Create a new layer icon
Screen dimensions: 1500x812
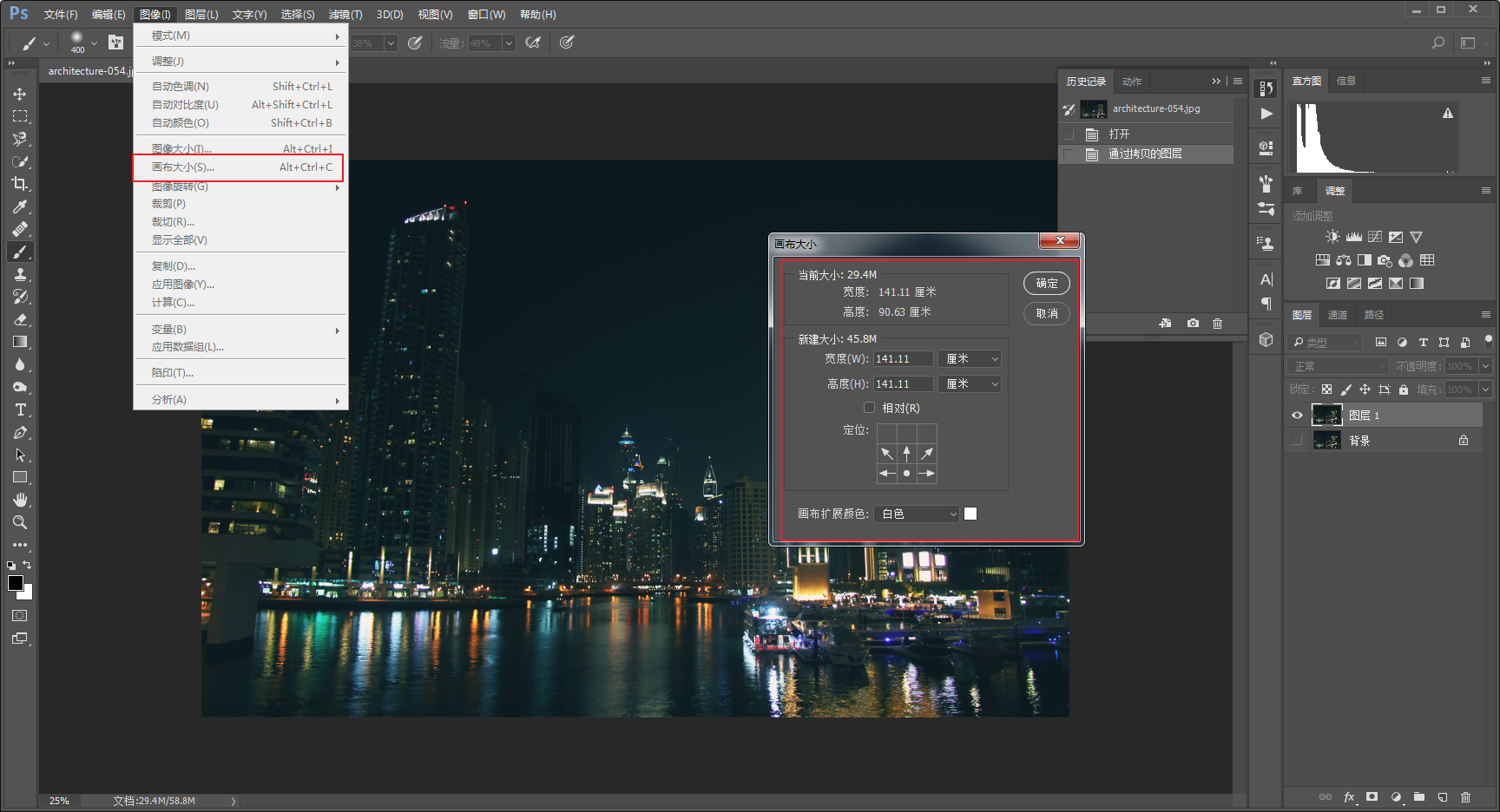(x=1443, y=796)
